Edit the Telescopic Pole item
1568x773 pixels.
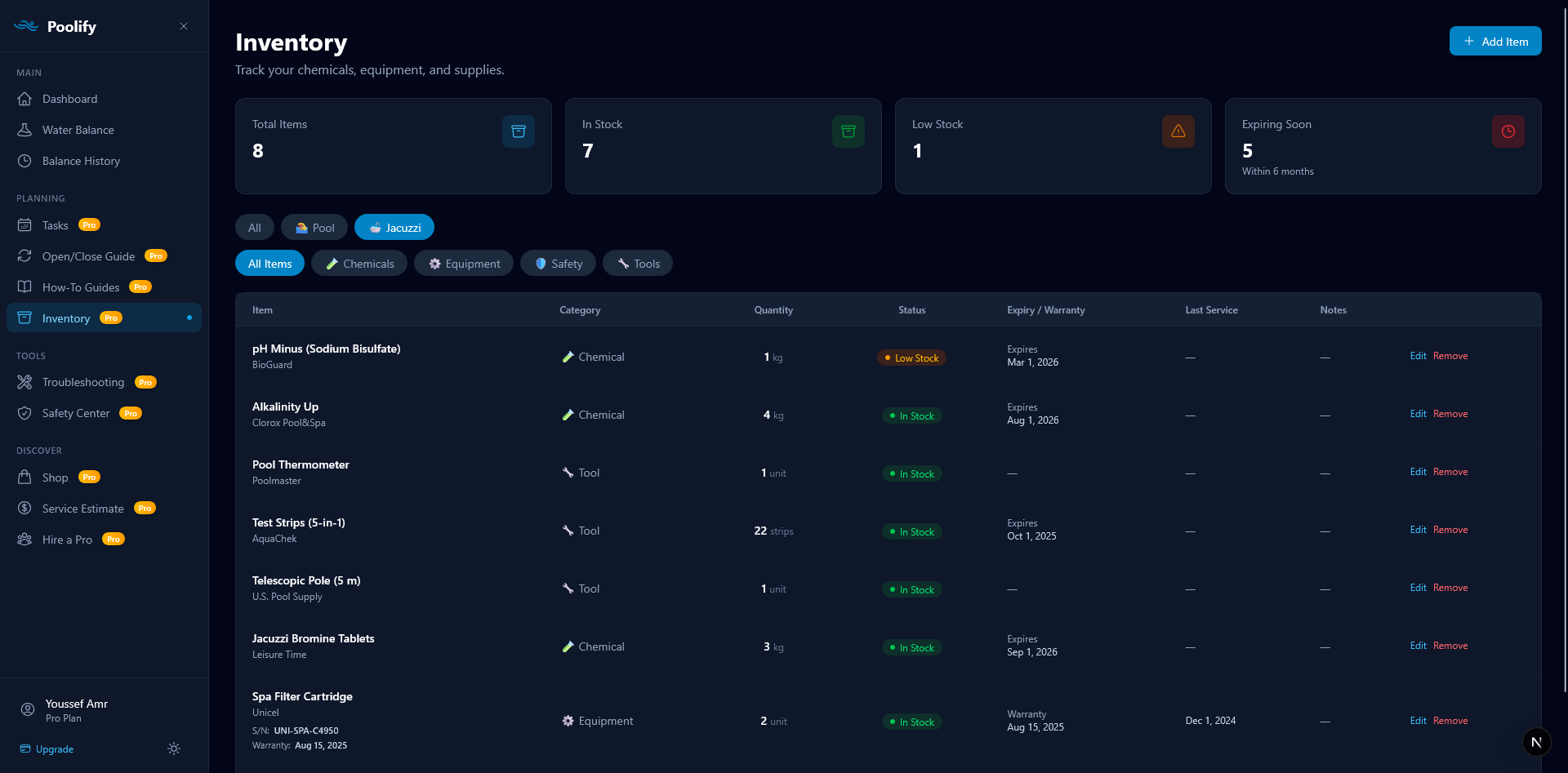(1418, 588)
